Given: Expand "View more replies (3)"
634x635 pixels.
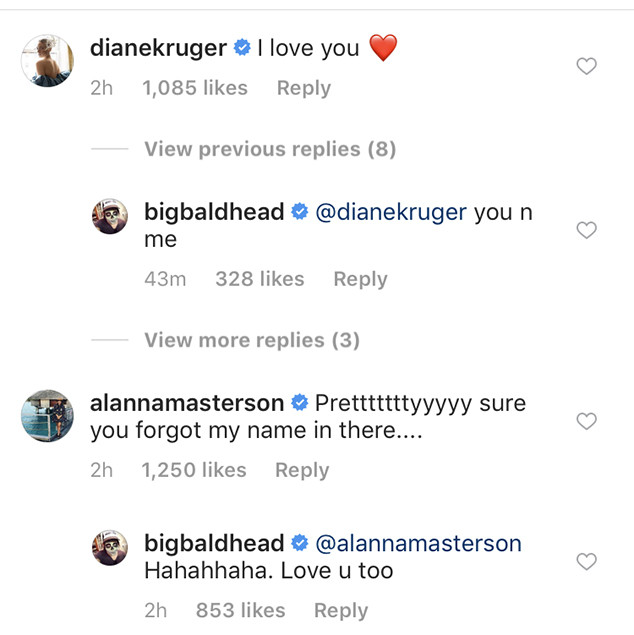Looking at the screenshot, I should pos(251,340).
